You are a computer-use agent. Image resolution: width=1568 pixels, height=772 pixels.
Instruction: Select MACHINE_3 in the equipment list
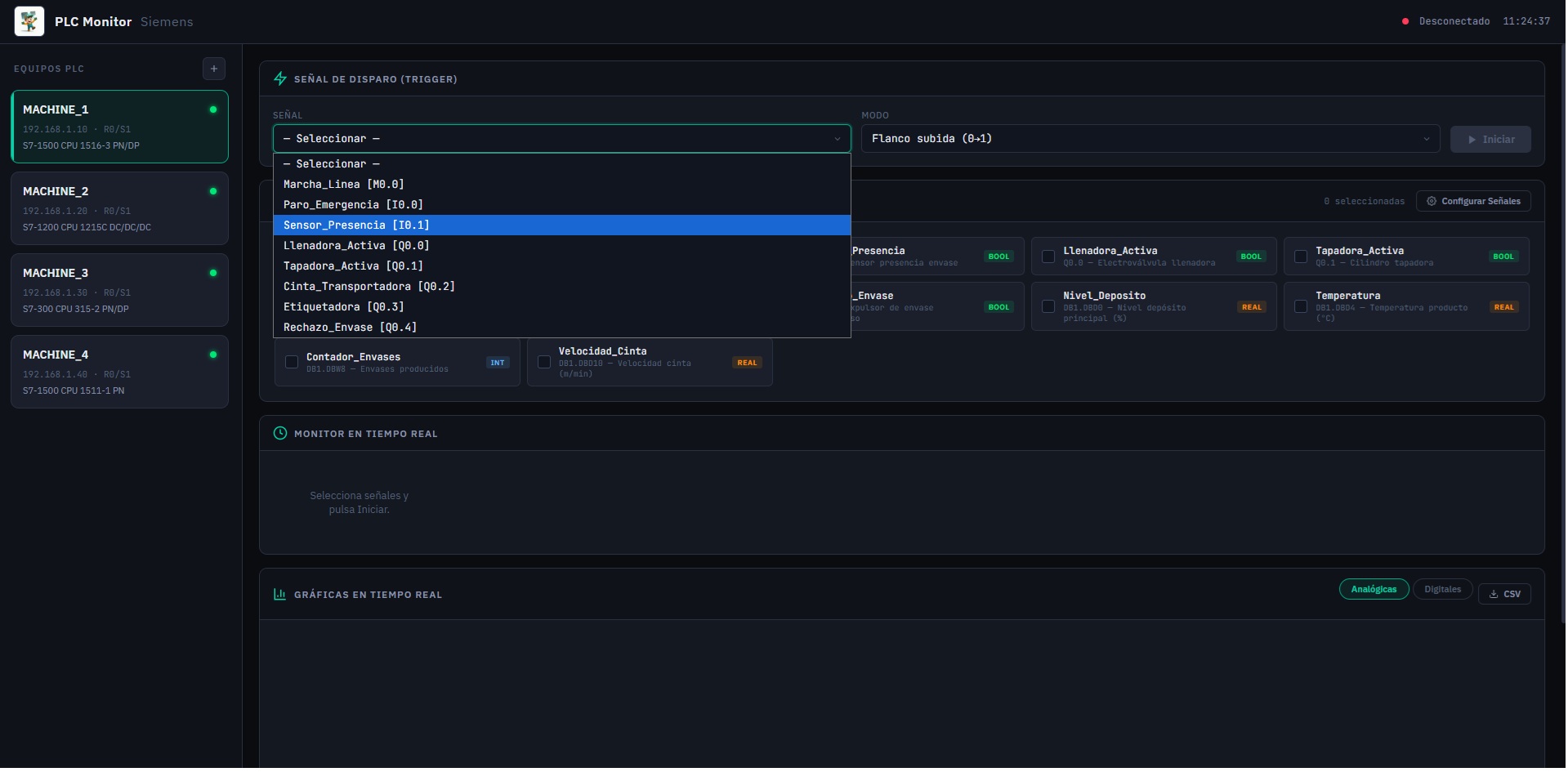point(119,290)
